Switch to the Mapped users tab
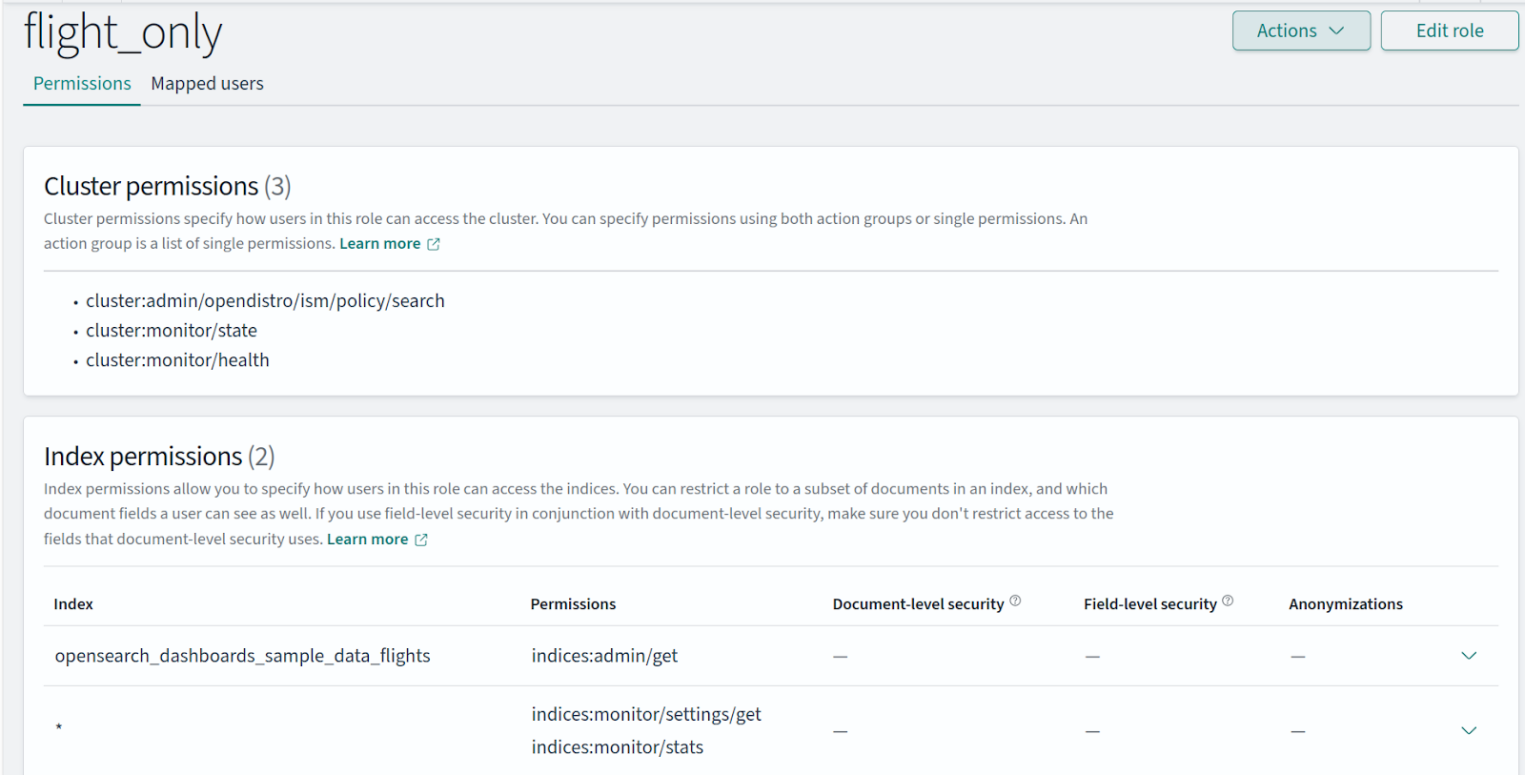 click(207, 84)
